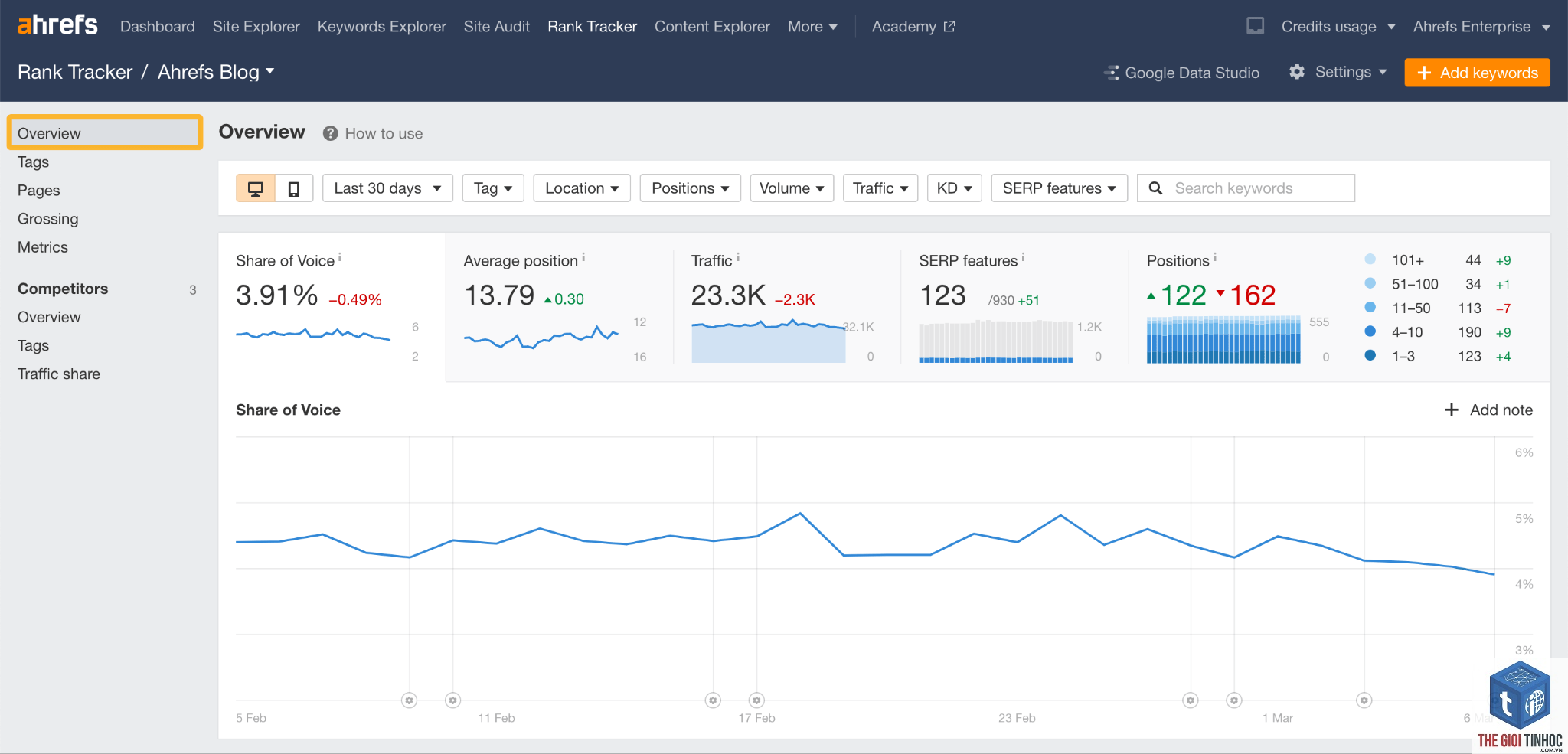
Task: Click the Search keywords input field
Action: tap(1246, 188)
